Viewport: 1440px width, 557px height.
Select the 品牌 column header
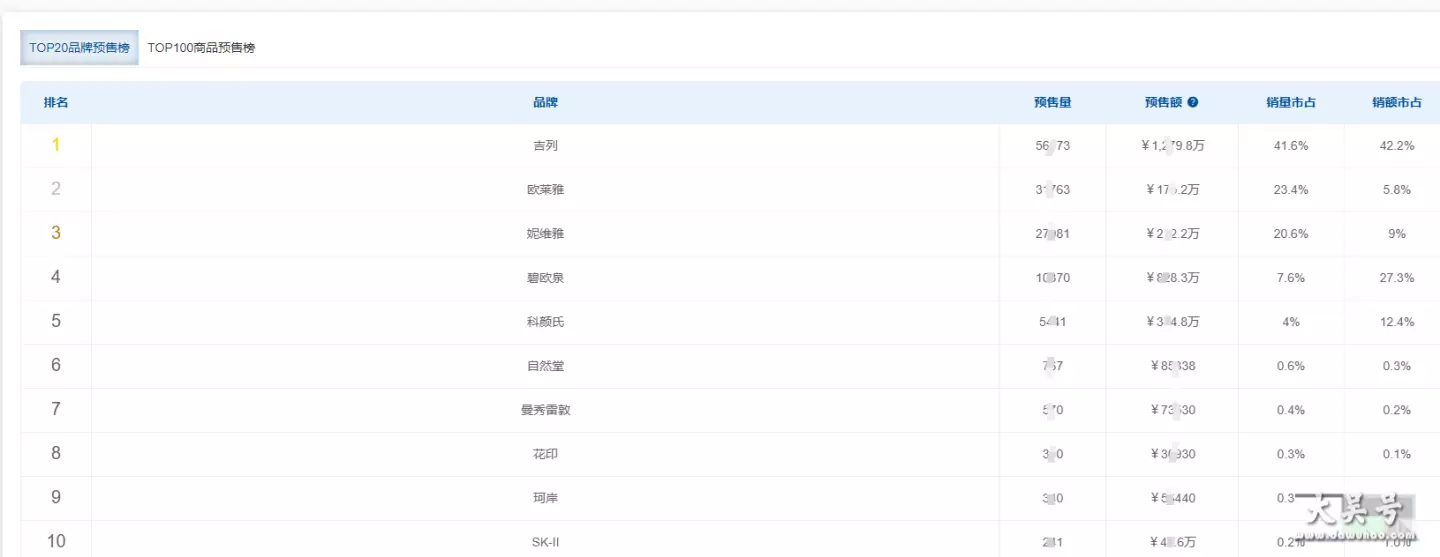[545, 102]
